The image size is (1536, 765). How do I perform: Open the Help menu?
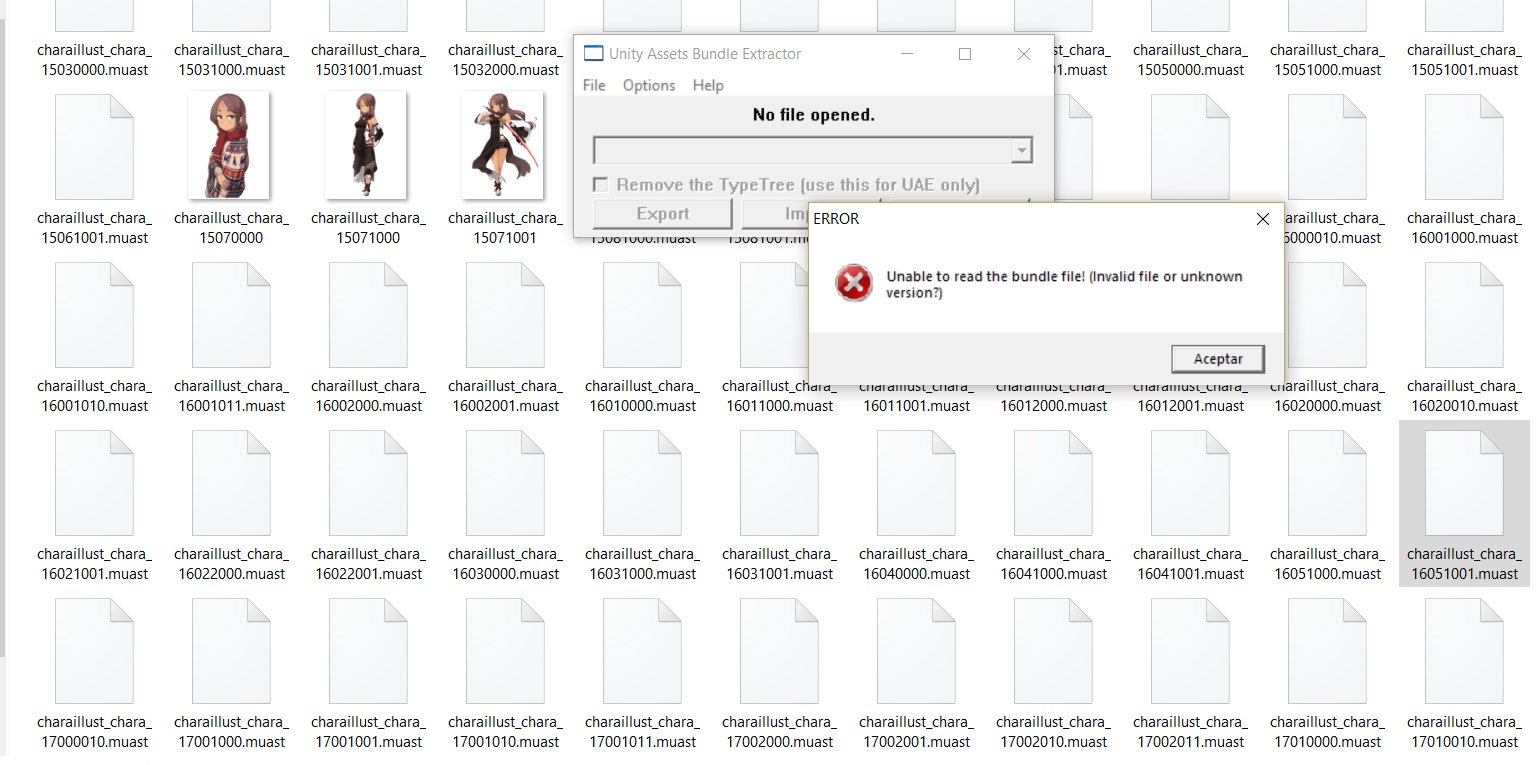click(708, 85)
